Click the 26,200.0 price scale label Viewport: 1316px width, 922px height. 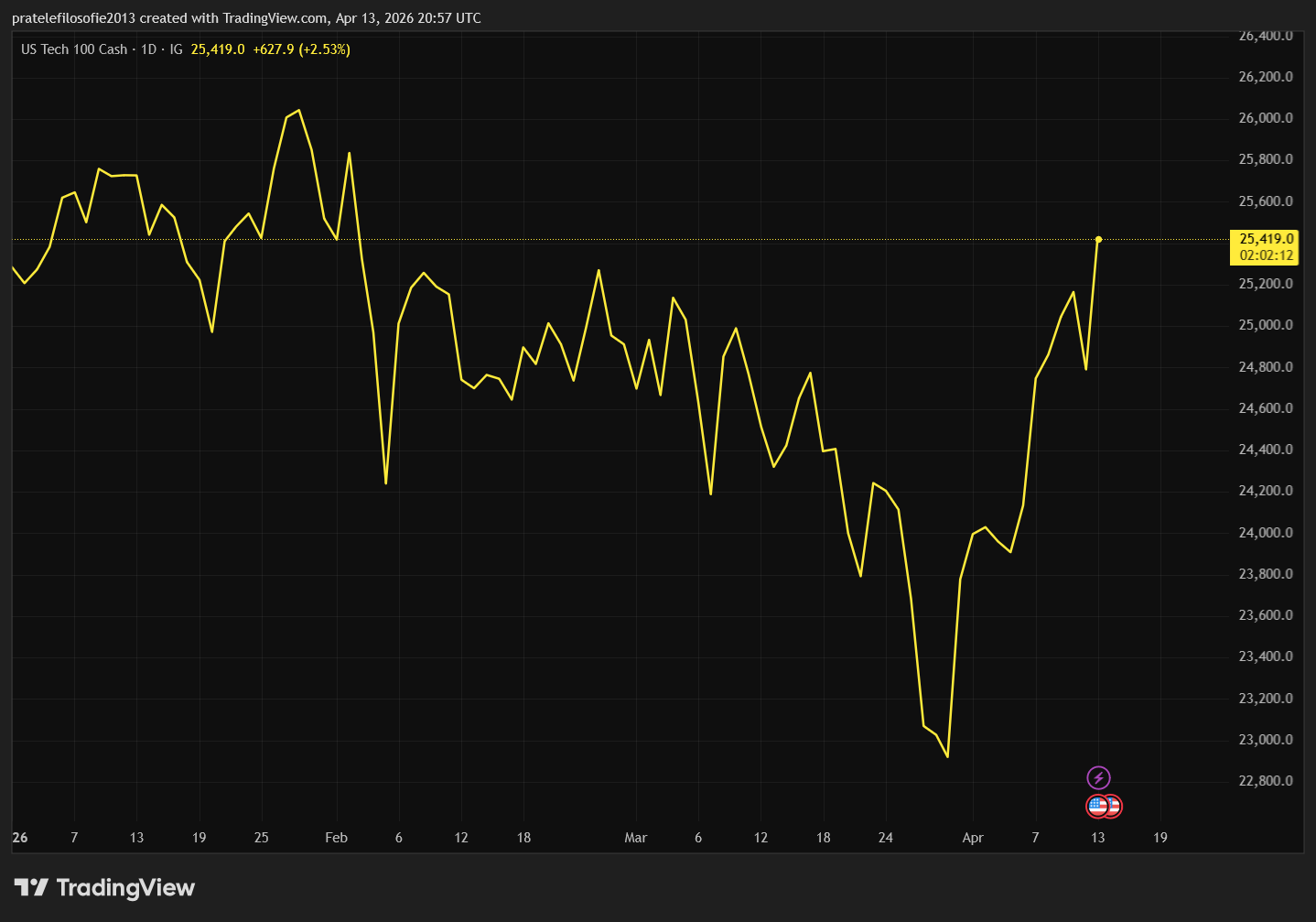[1266, 77]
